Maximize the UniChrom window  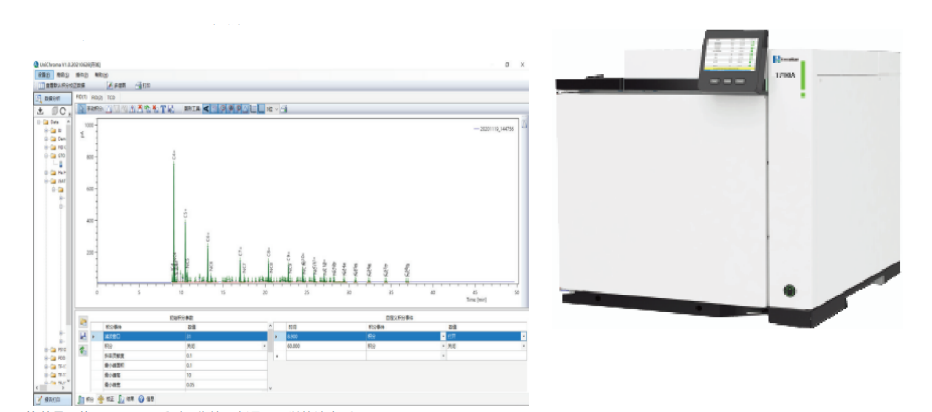click(507, 64)
